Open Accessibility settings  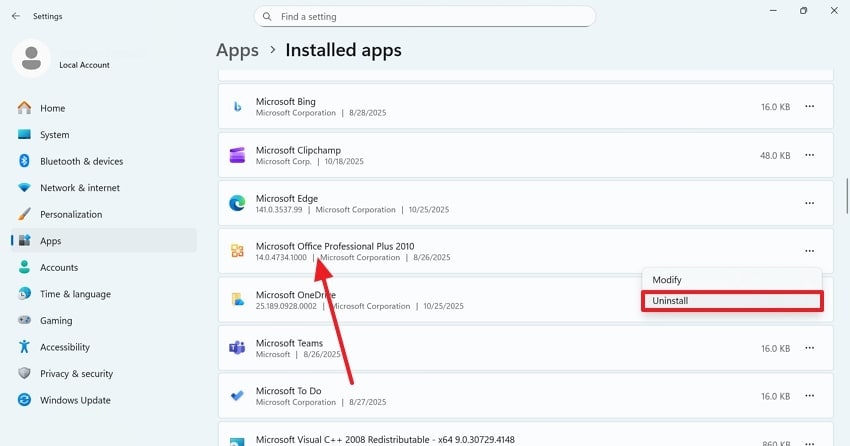[104, 347]
